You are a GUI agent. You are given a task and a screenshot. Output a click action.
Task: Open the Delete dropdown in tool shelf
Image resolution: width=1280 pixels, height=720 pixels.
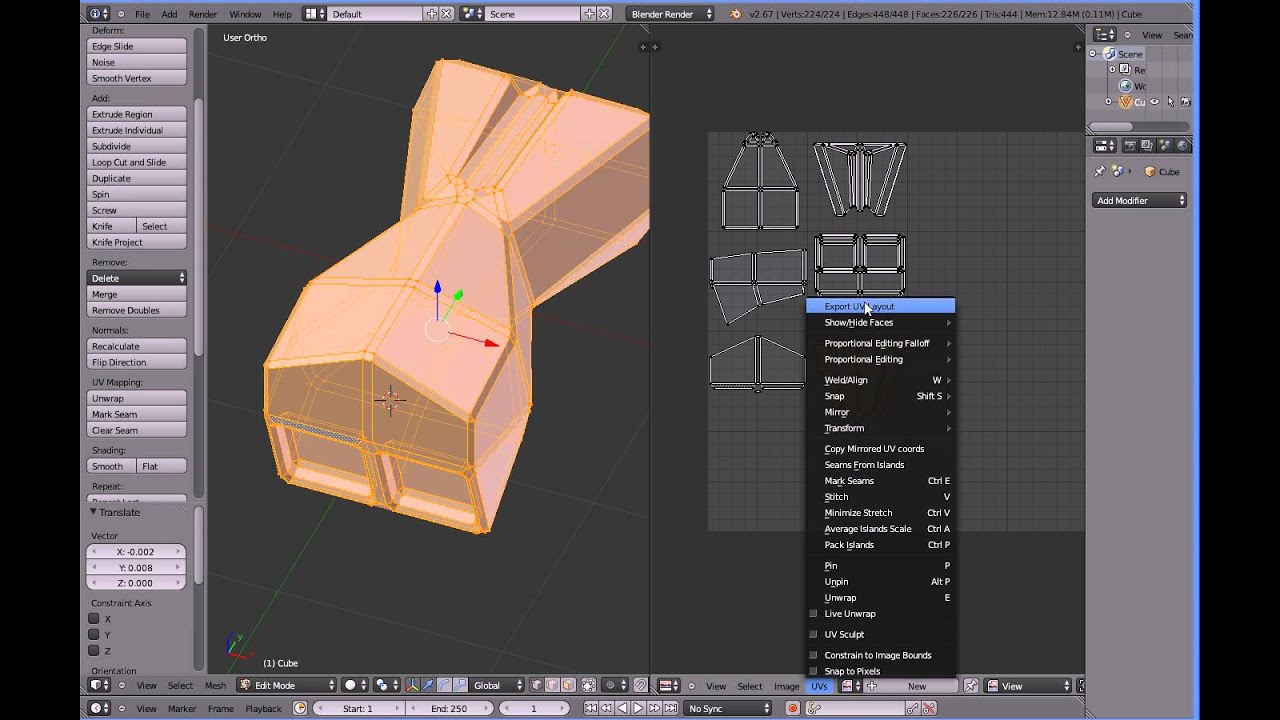click(x=137, y=278)
